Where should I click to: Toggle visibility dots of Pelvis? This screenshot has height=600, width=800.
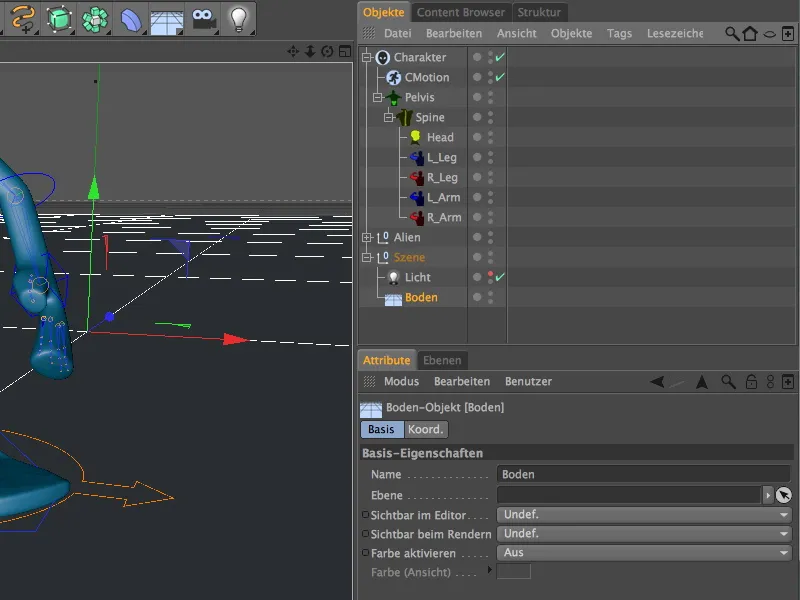tap(490, 97)
